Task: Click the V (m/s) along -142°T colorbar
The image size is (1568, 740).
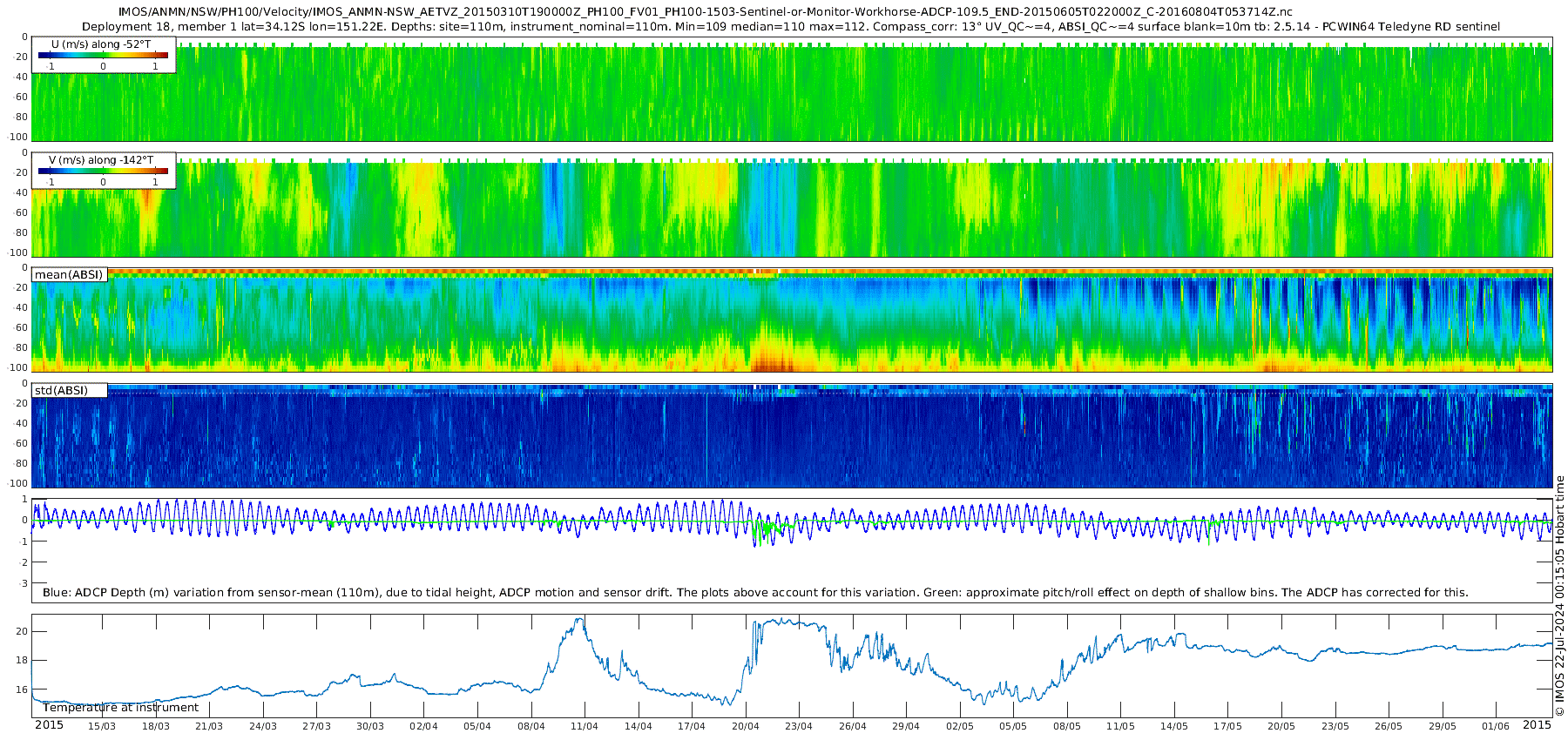Action: 103,172
